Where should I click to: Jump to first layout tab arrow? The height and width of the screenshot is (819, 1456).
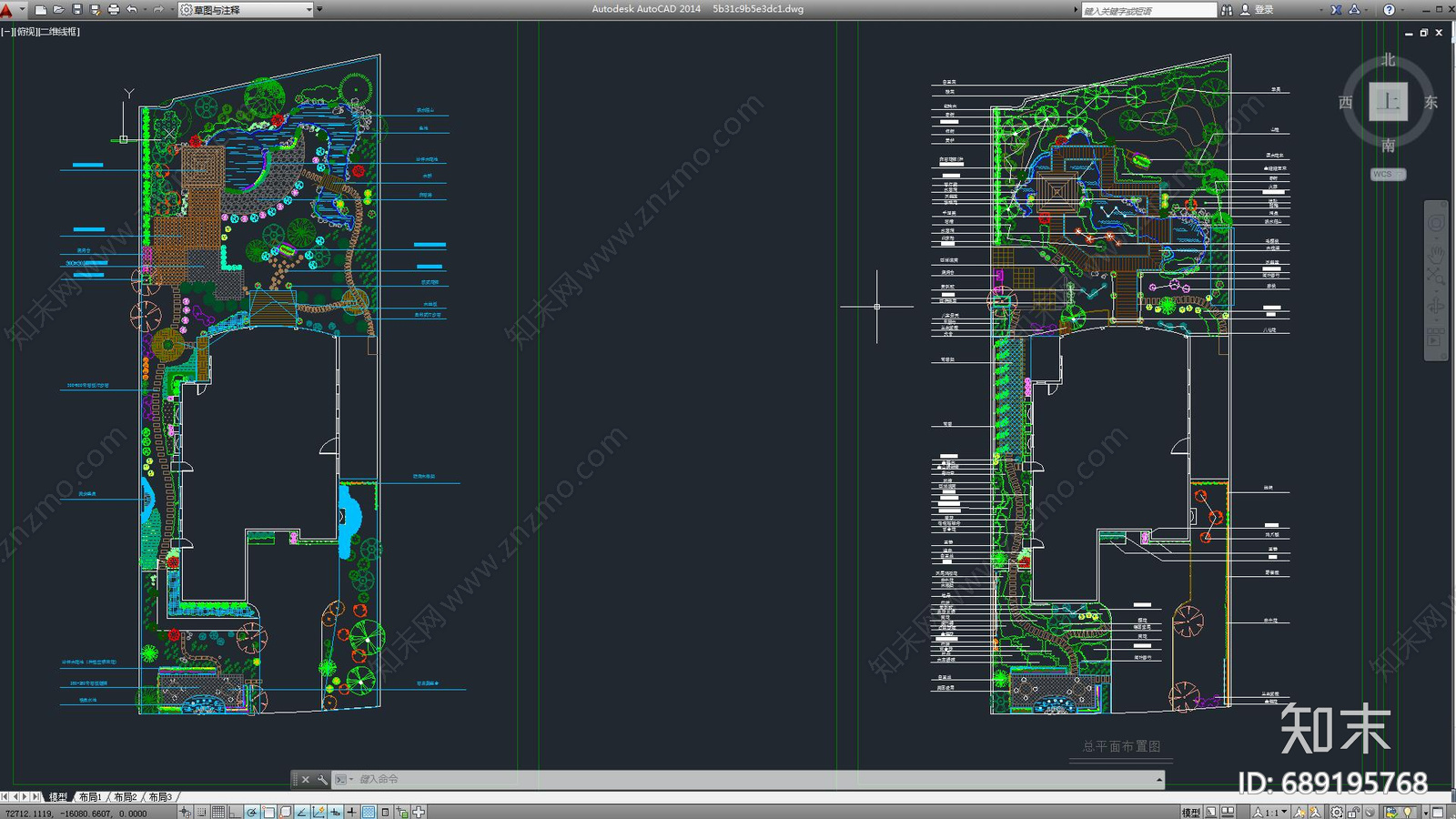[x=5, y=797]
